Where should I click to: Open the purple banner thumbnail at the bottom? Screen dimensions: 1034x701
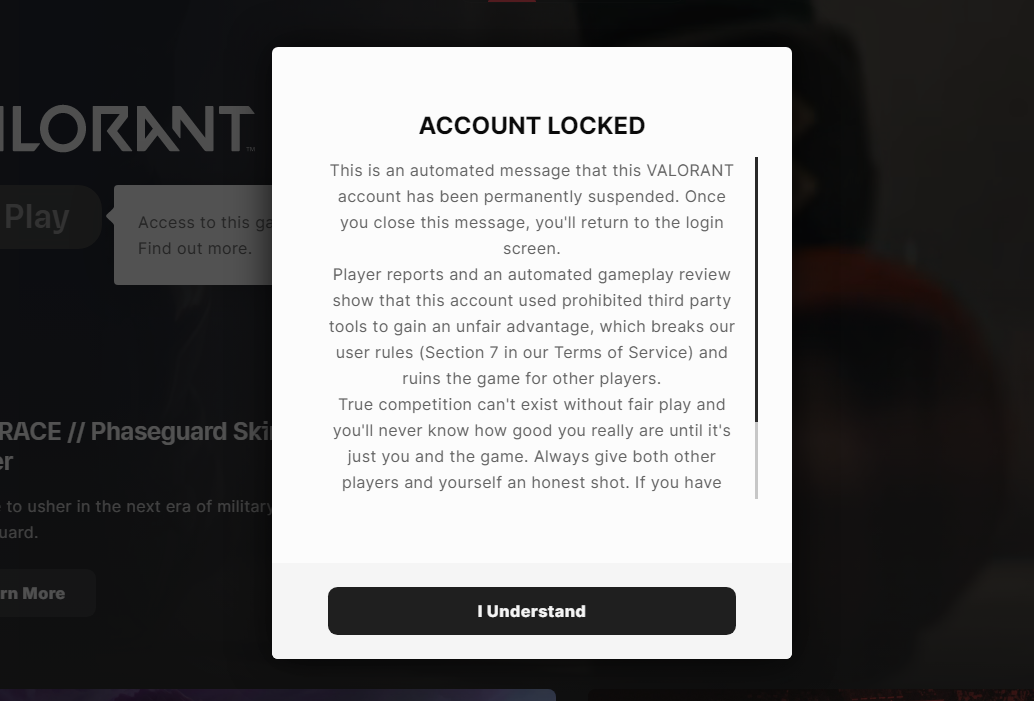tap(277, 694)
